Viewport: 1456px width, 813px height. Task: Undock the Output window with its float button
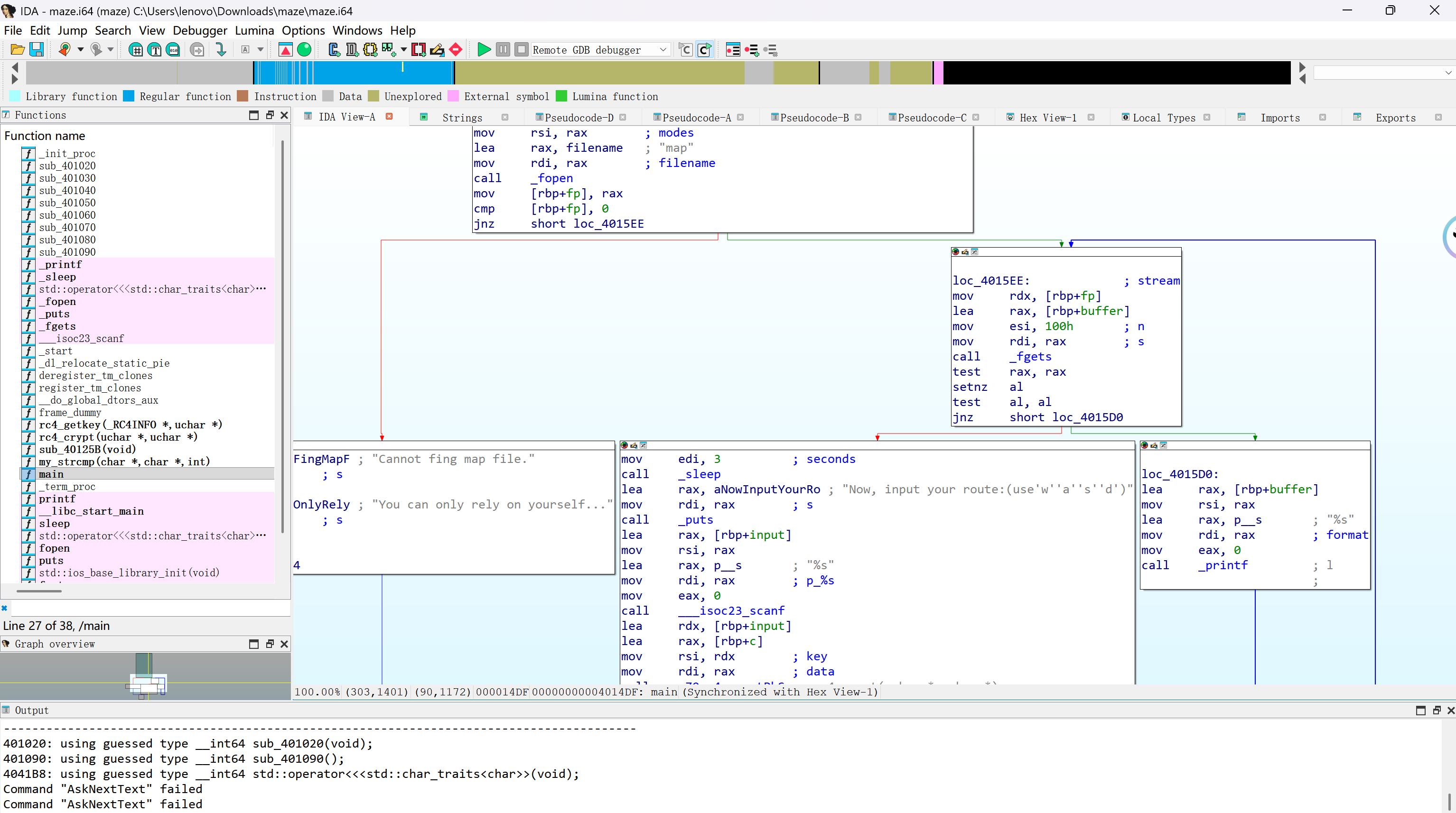point(1437,710)
